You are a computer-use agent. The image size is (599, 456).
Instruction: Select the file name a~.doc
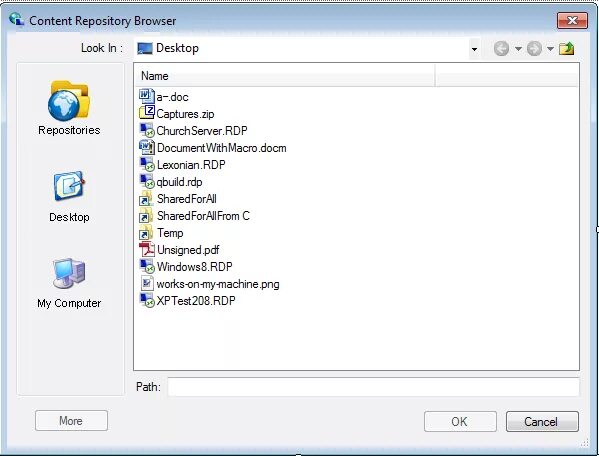click(172, 97)
